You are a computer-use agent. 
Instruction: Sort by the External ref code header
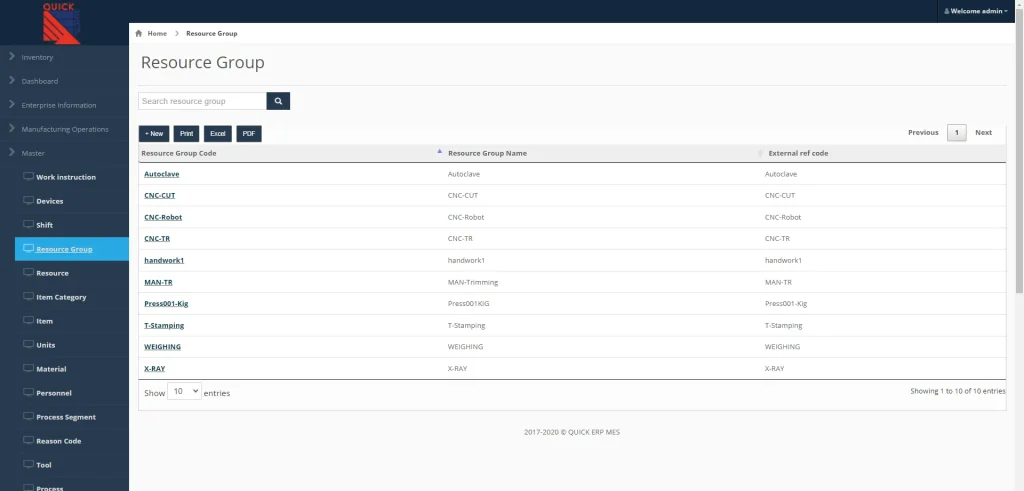click(799, 153)
